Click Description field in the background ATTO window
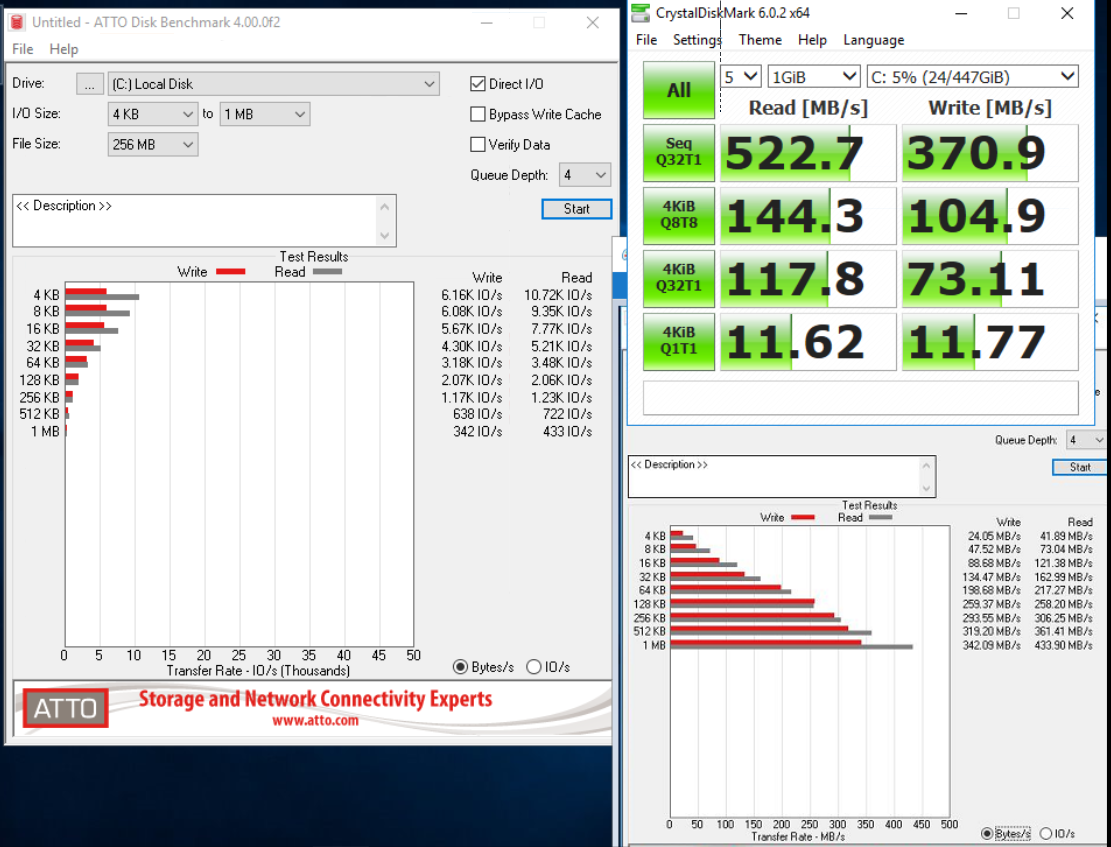Image resolution: width=1111 pixels, height=847 pixels. [774, 476]
